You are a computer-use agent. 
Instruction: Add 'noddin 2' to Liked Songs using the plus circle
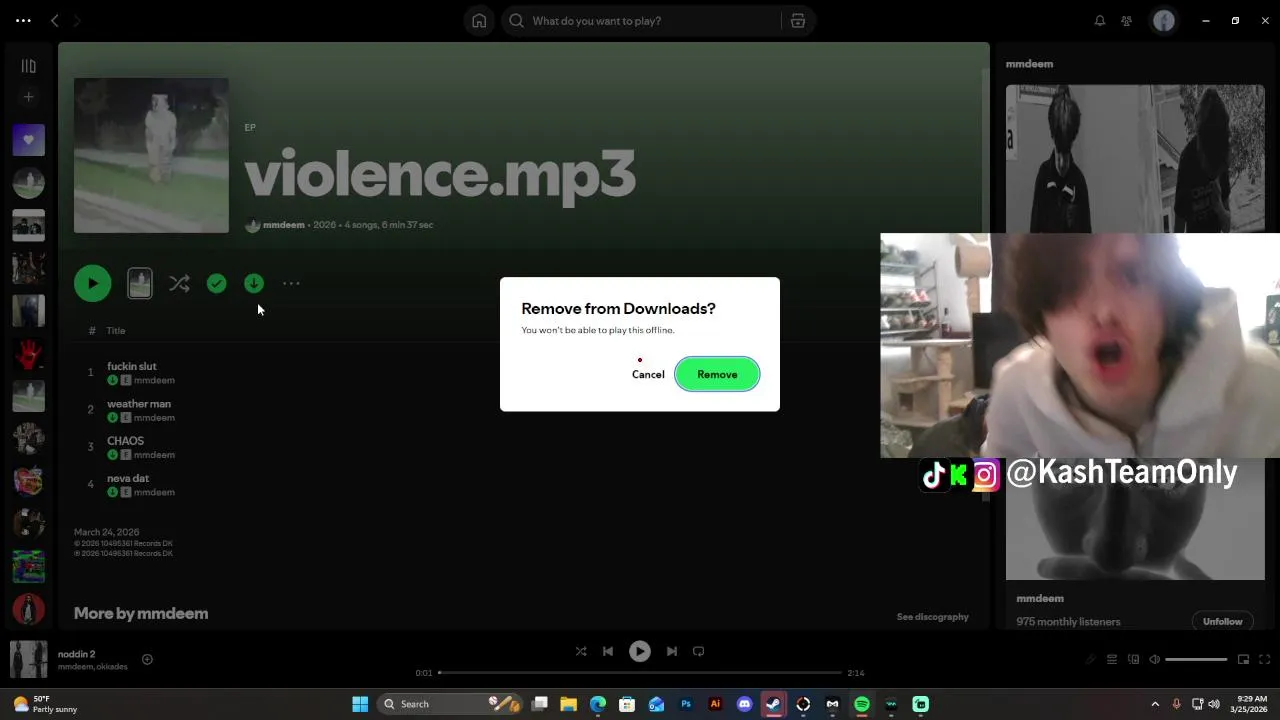point(147,659)
